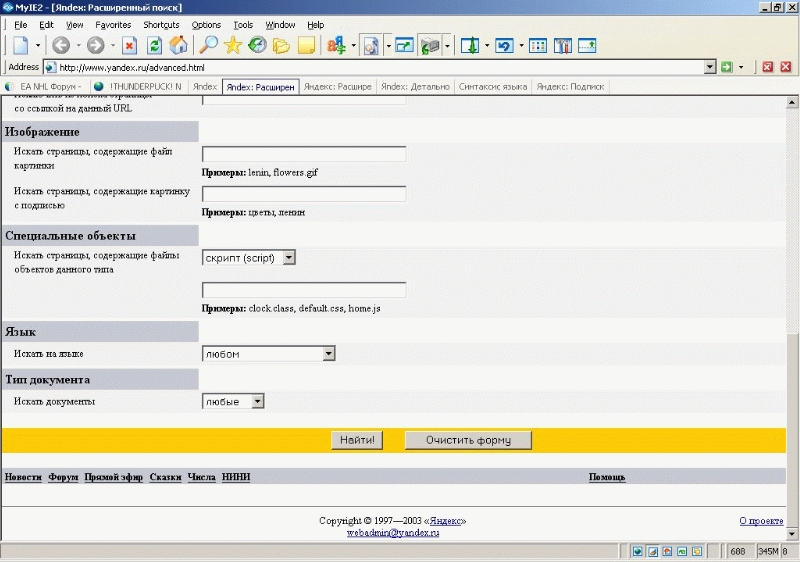Click the tile windows grid icon

pyautogui.click(x=538, y=45)
